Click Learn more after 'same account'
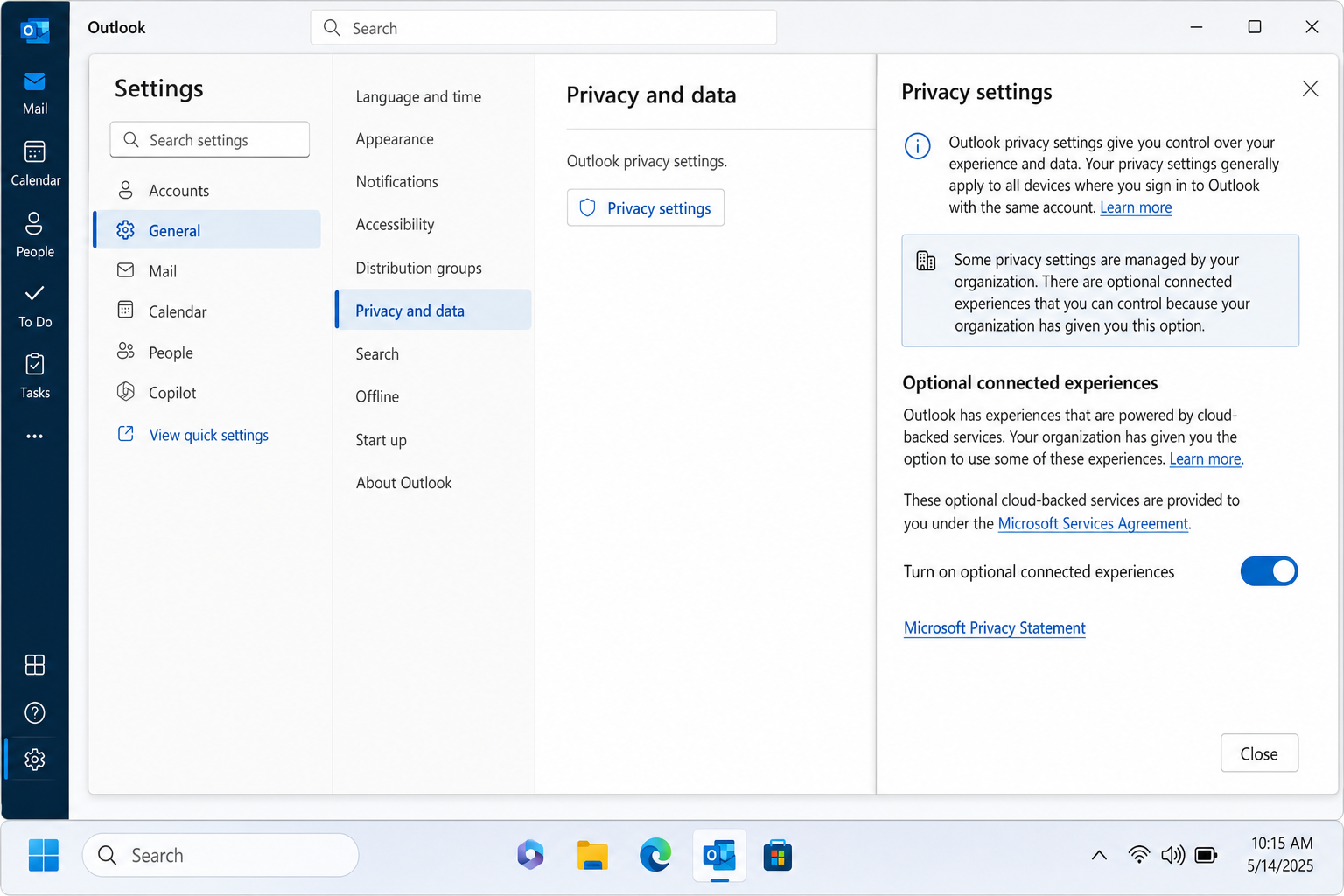 tap(1136, 207)
